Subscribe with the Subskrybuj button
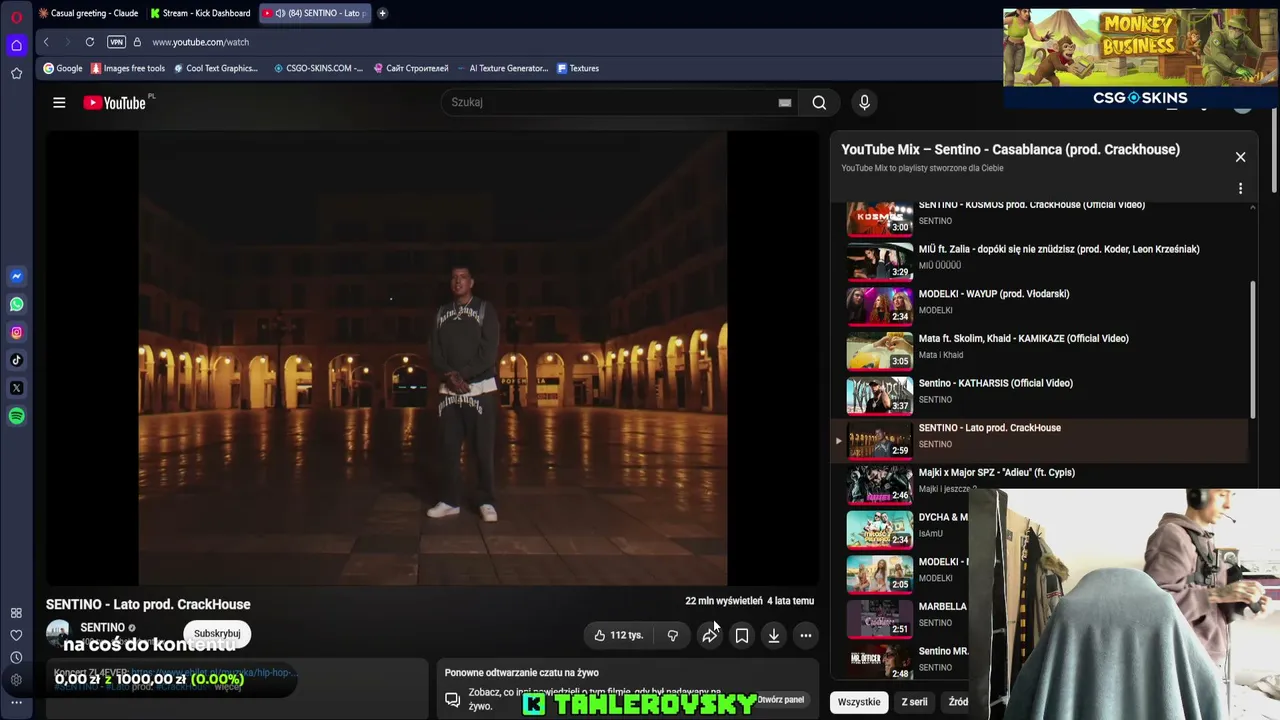 217,633
